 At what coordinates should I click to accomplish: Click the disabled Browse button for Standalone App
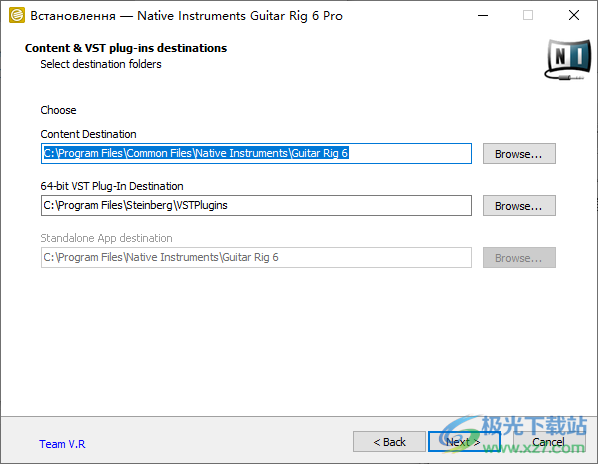519,257
